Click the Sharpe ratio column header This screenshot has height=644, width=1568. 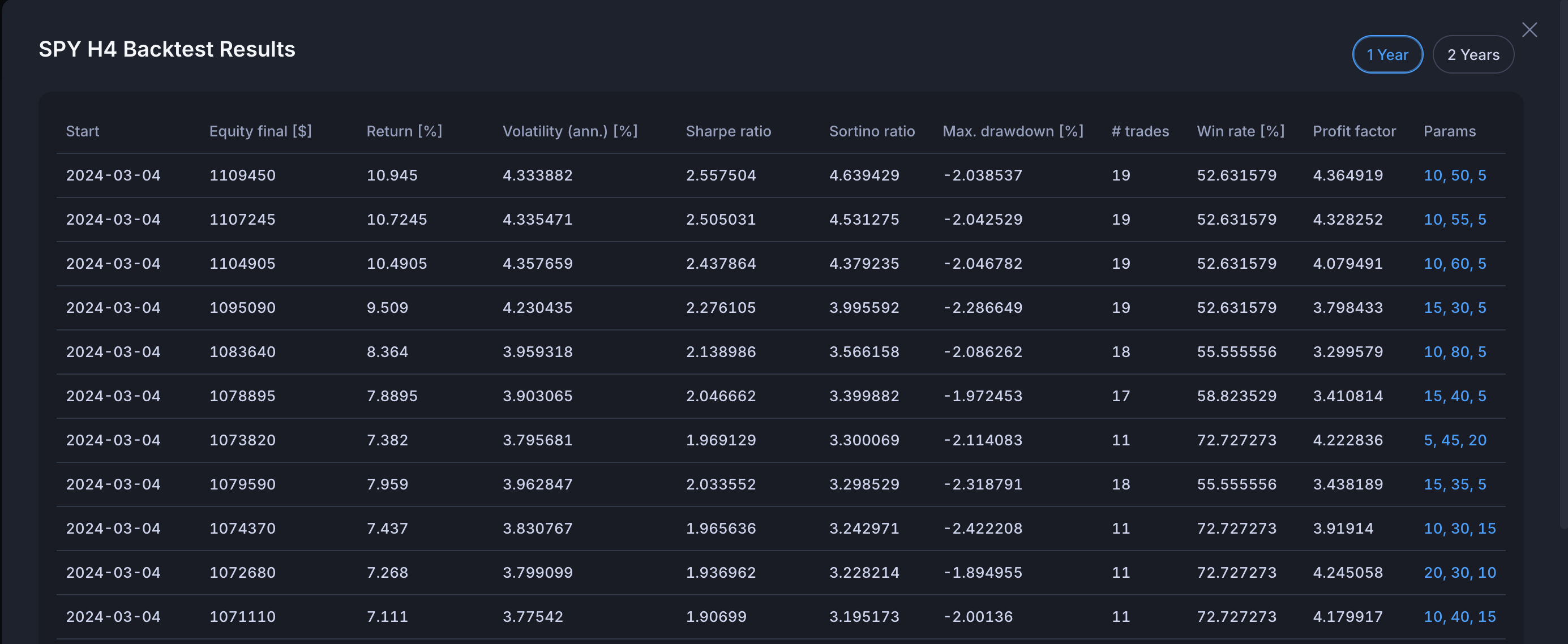point(728,131)
